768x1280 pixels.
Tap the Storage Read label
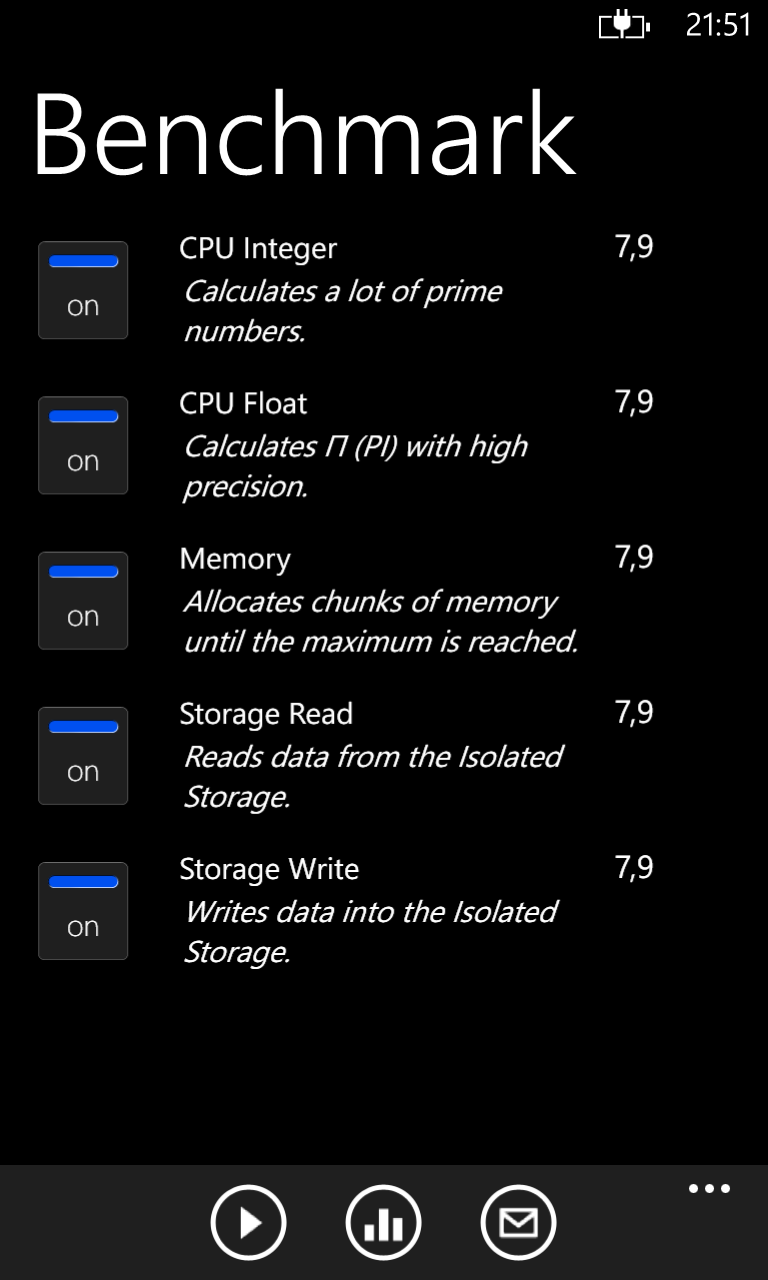[266, 714]
